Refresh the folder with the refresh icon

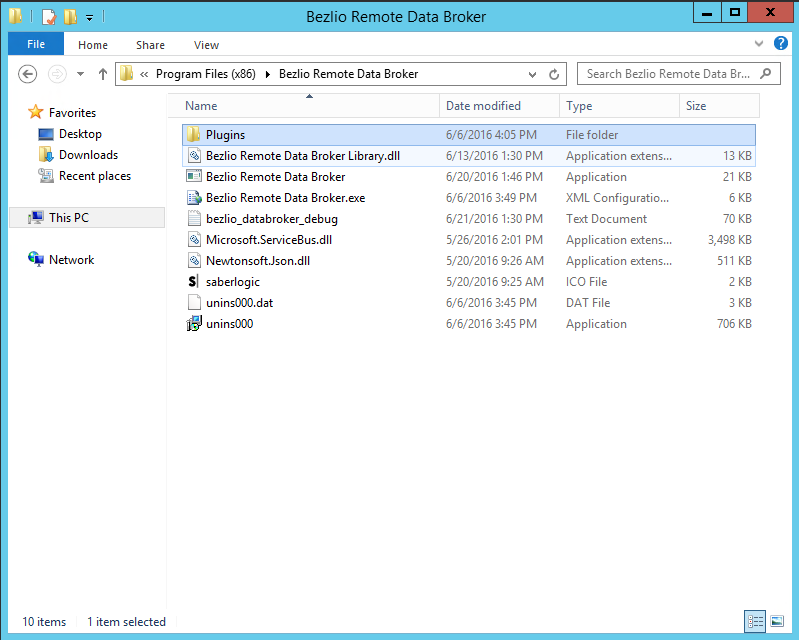(554, 74)
